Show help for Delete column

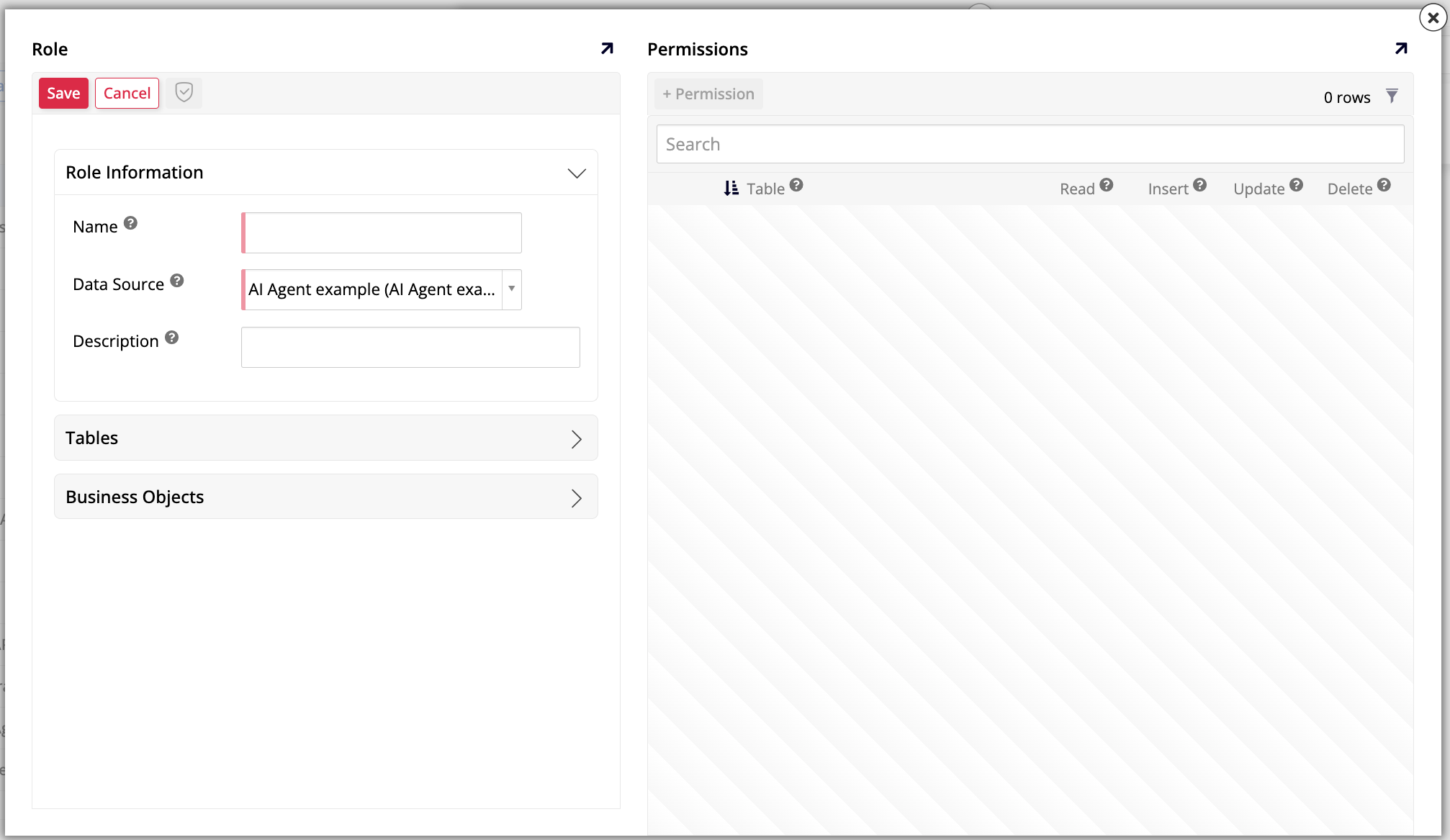(x=1384, y=185)
